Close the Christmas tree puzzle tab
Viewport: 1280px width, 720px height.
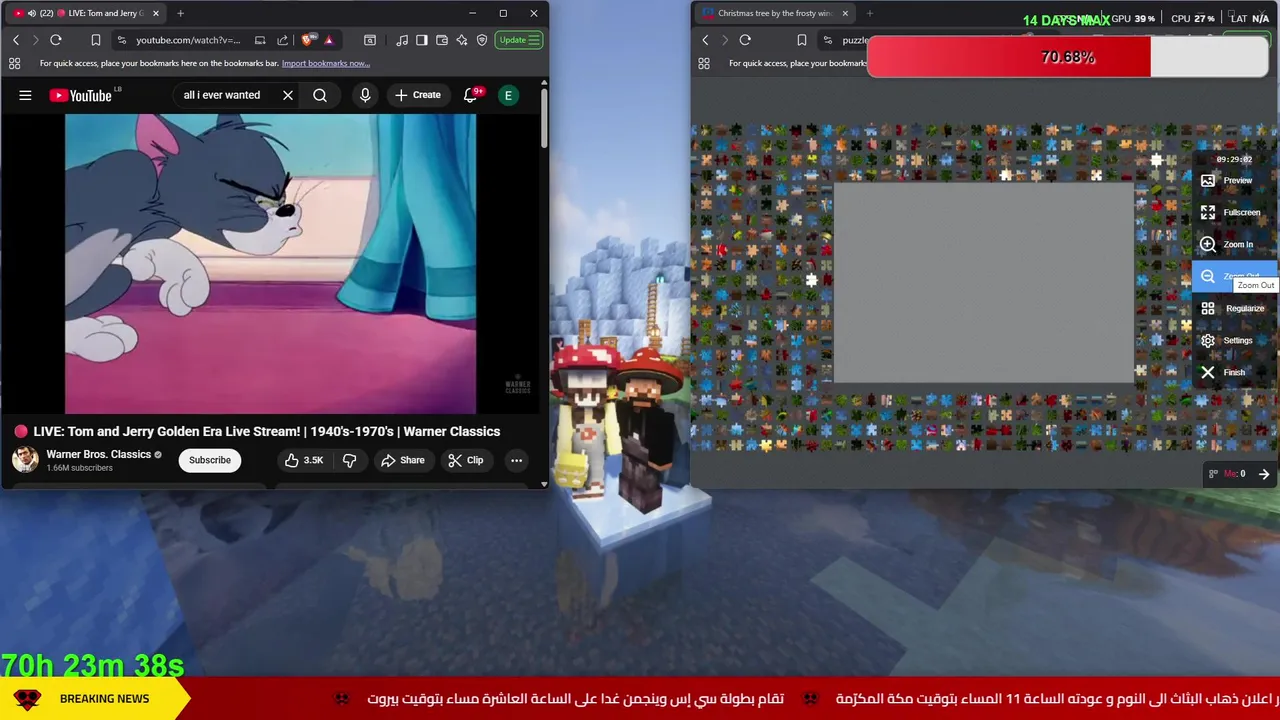pyautogui.click(x=845, y=13)
